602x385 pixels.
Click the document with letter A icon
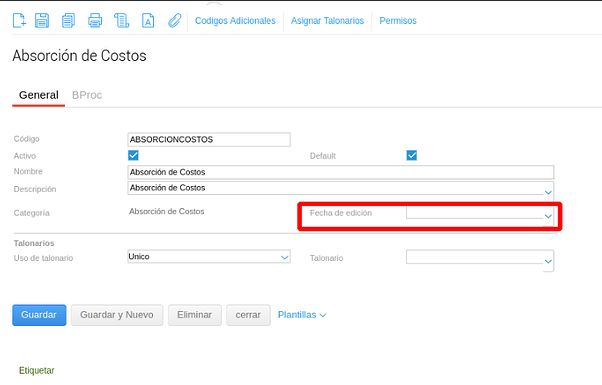click(x=148, y=20)
